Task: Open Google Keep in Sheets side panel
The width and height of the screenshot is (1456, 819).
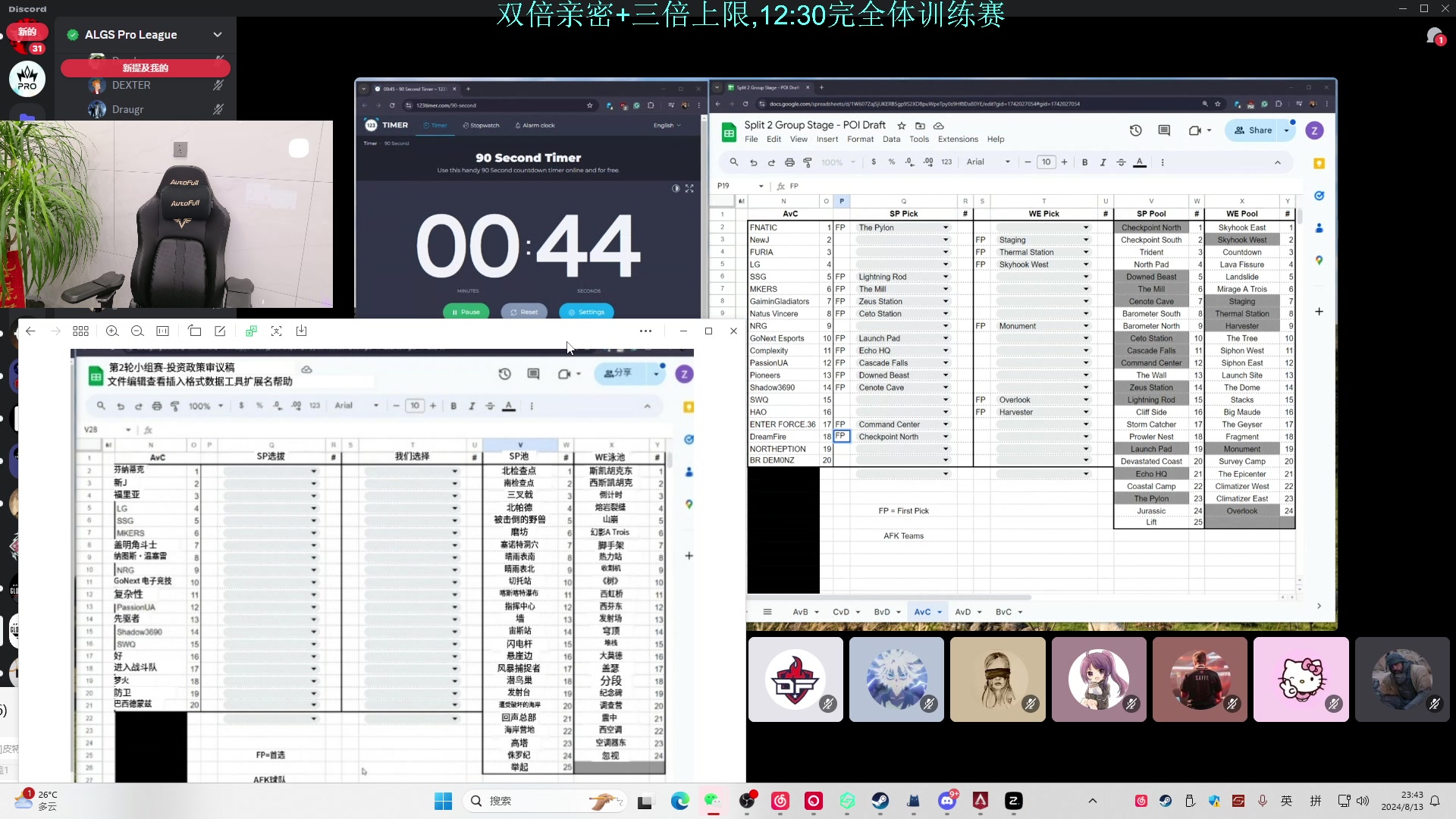Action: 1319,163
